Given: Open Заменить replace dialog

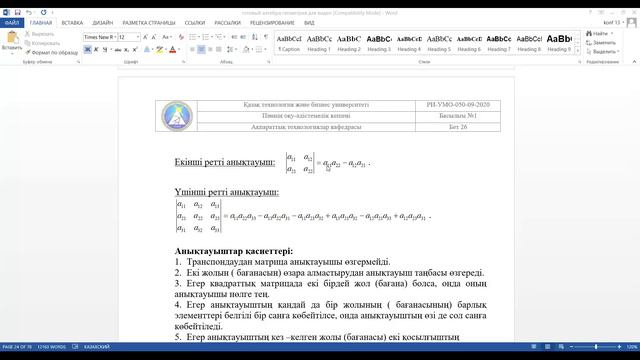Looking at the screenshot, I should pos(601,42).
